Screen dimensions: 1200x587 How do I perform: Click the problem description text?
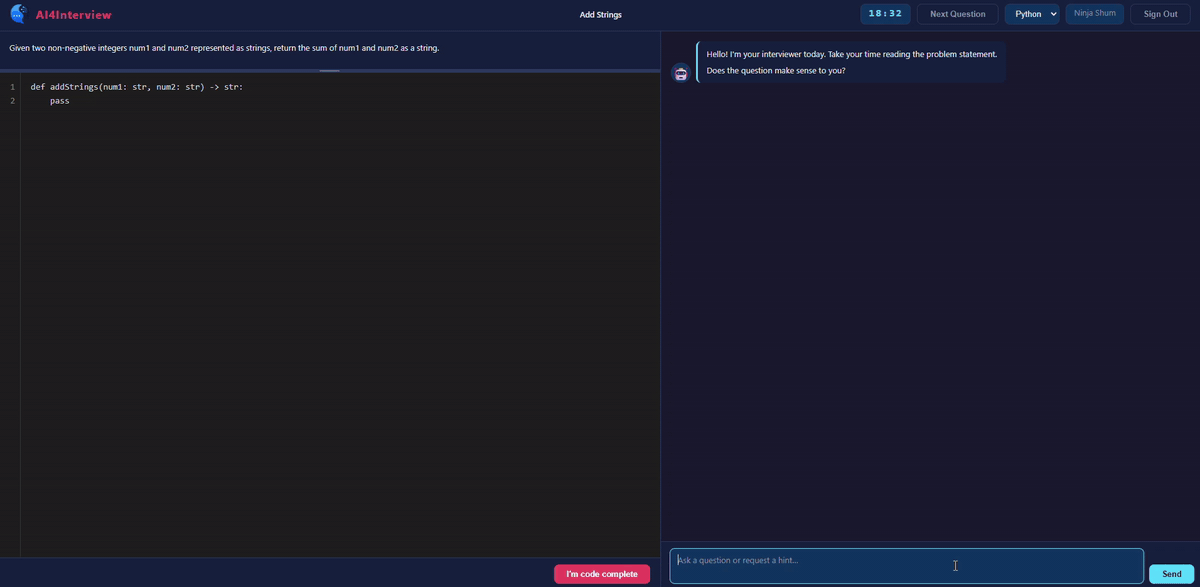click(x=224, y=48)
